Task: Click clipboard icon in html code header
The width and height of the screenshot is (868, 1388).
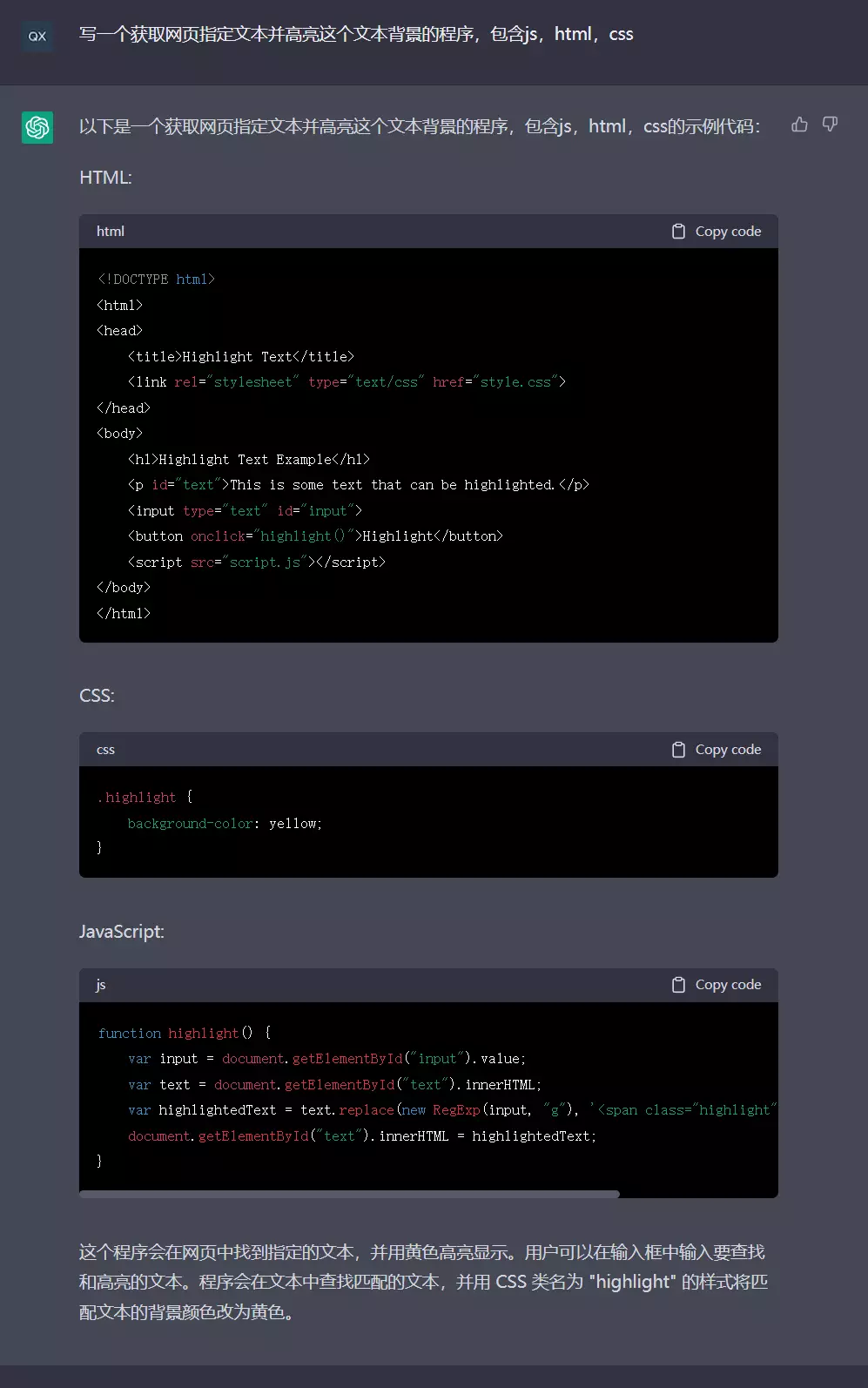Action: pos(678,232)
